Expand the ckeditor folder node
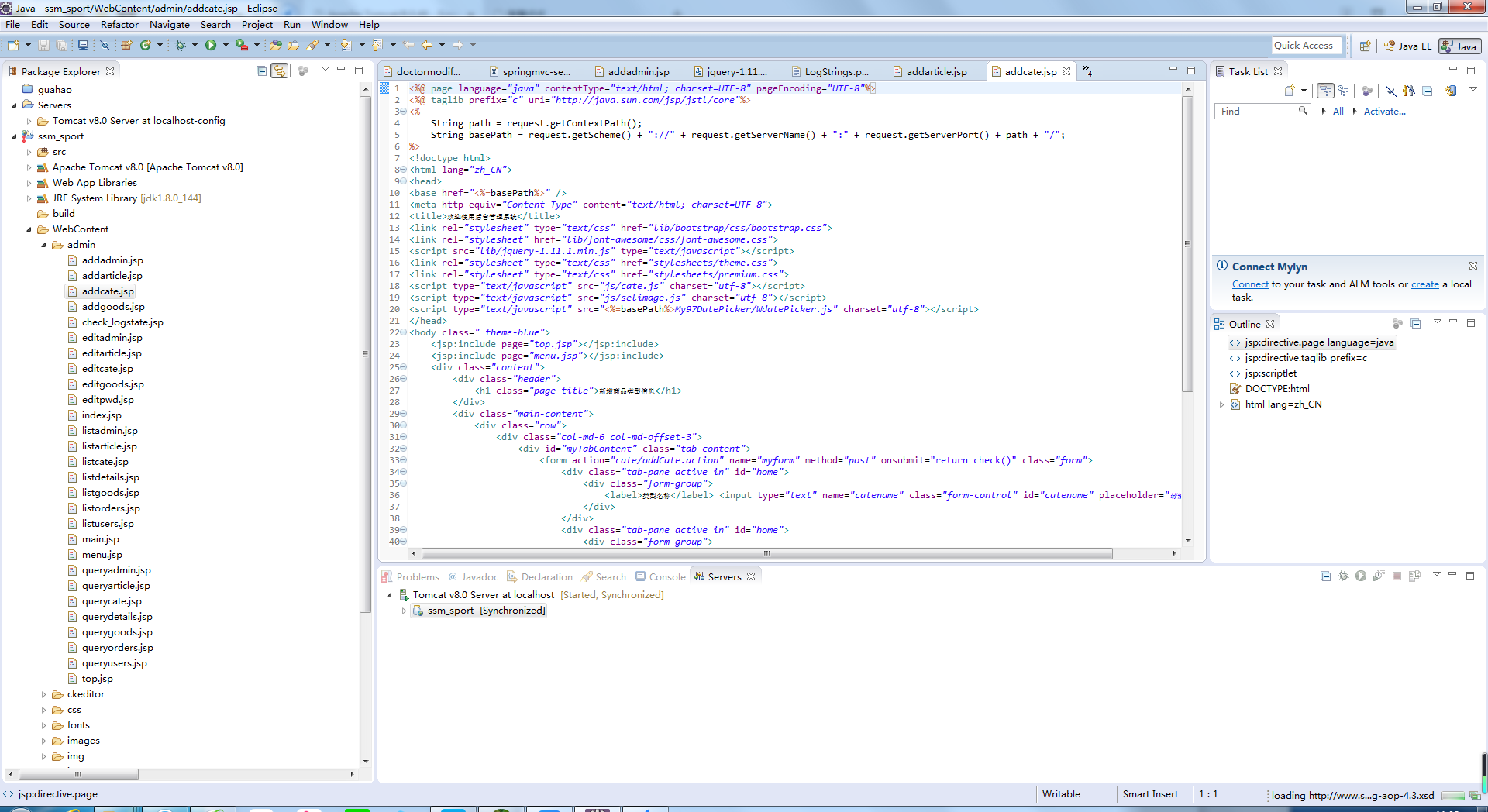The height and width of the screenshot is (812, 1488). 43,694
